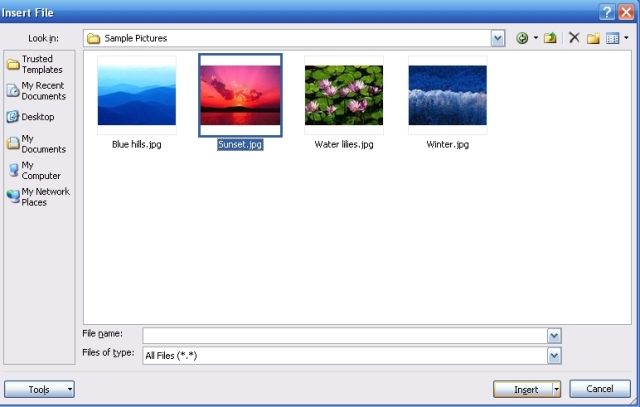Open the File name dropdown arrow
The image size is (640, 407).
pos(554,336)
